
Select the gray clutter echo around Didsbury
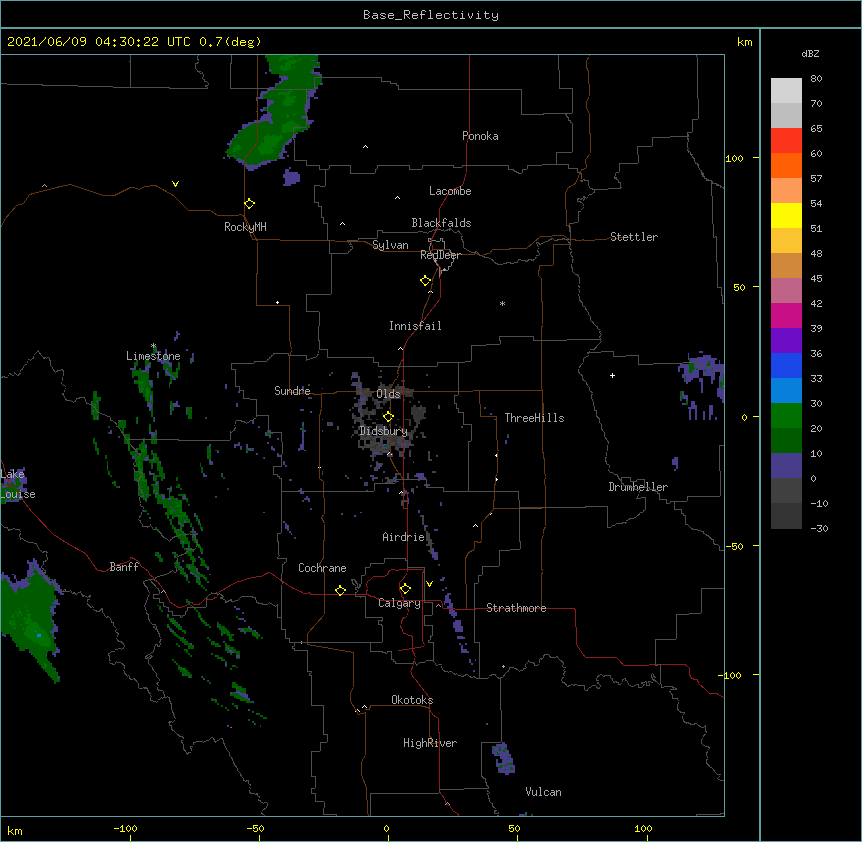click(388, 418)
